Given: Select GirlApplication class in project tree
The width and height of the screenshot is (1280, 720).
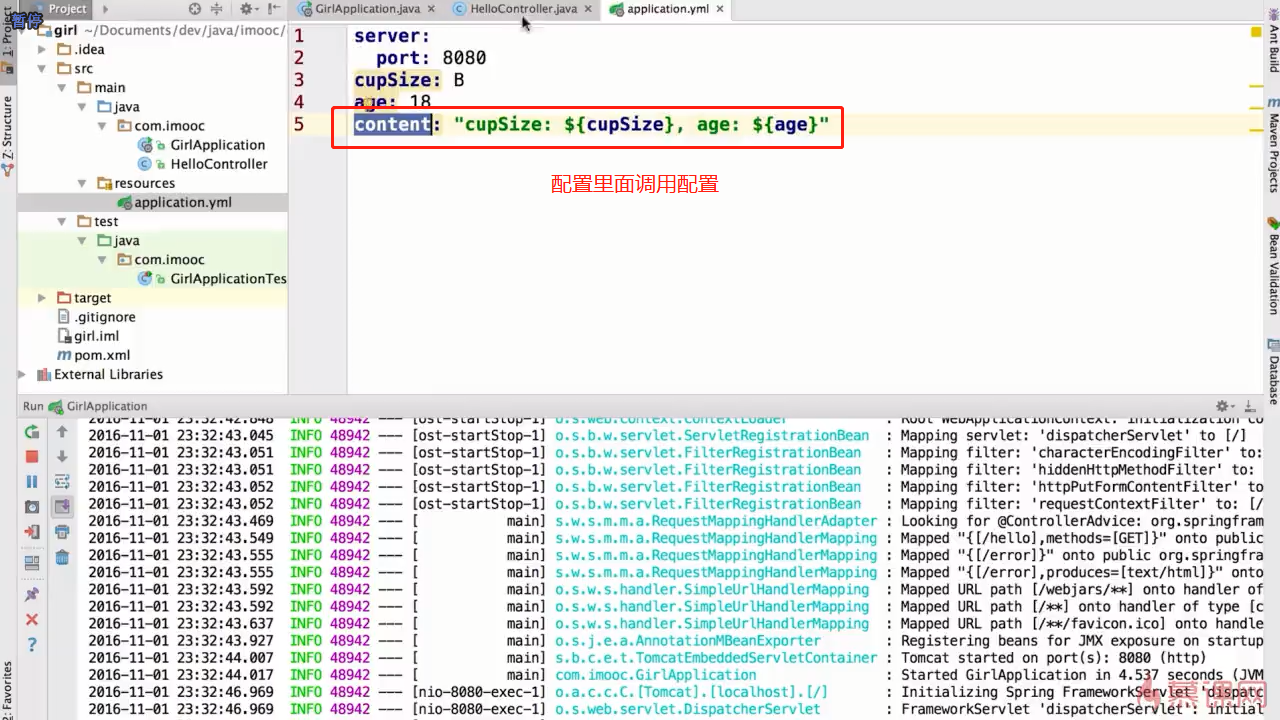Looking at the screenshot, I should (217, 145).
